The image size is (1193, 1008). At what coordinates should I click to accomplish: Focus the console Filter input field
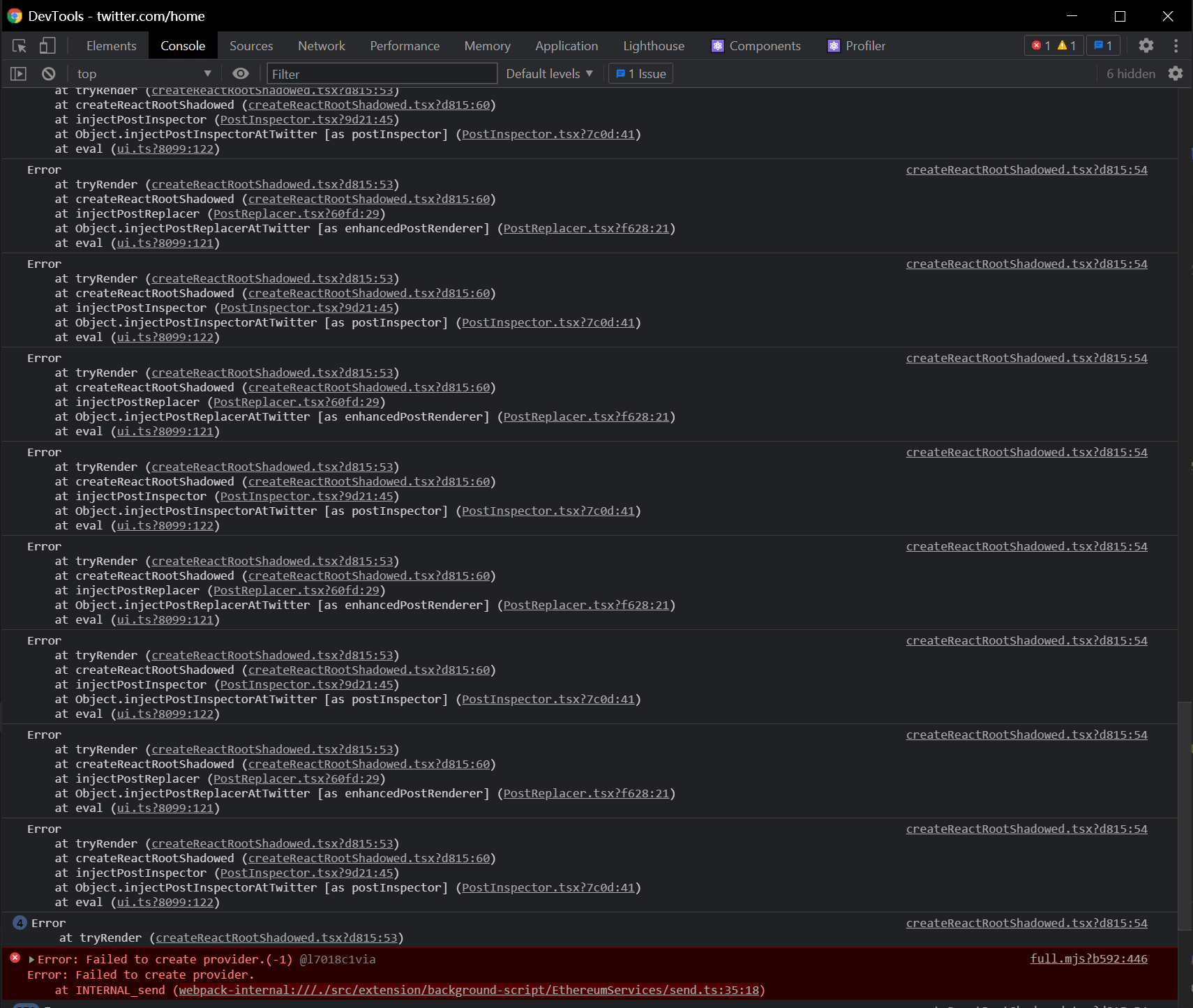(x=382, y=74)
